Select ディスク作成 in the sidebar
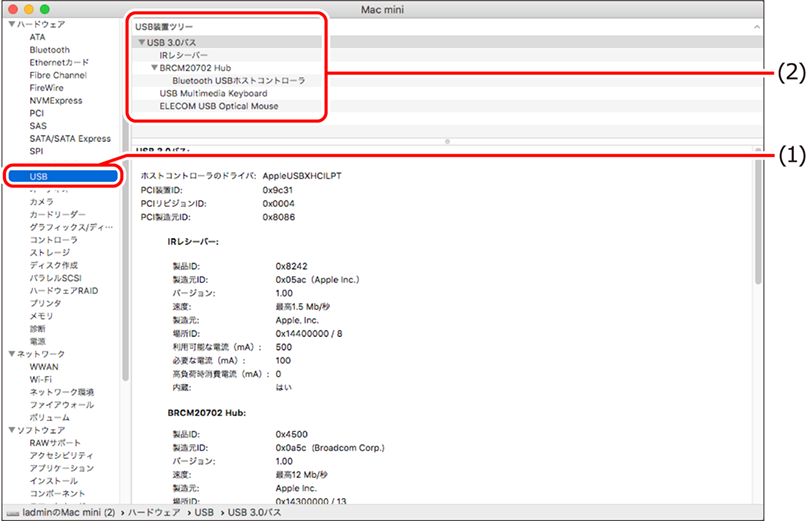This screenshot has width=809, height=521. 54,265
